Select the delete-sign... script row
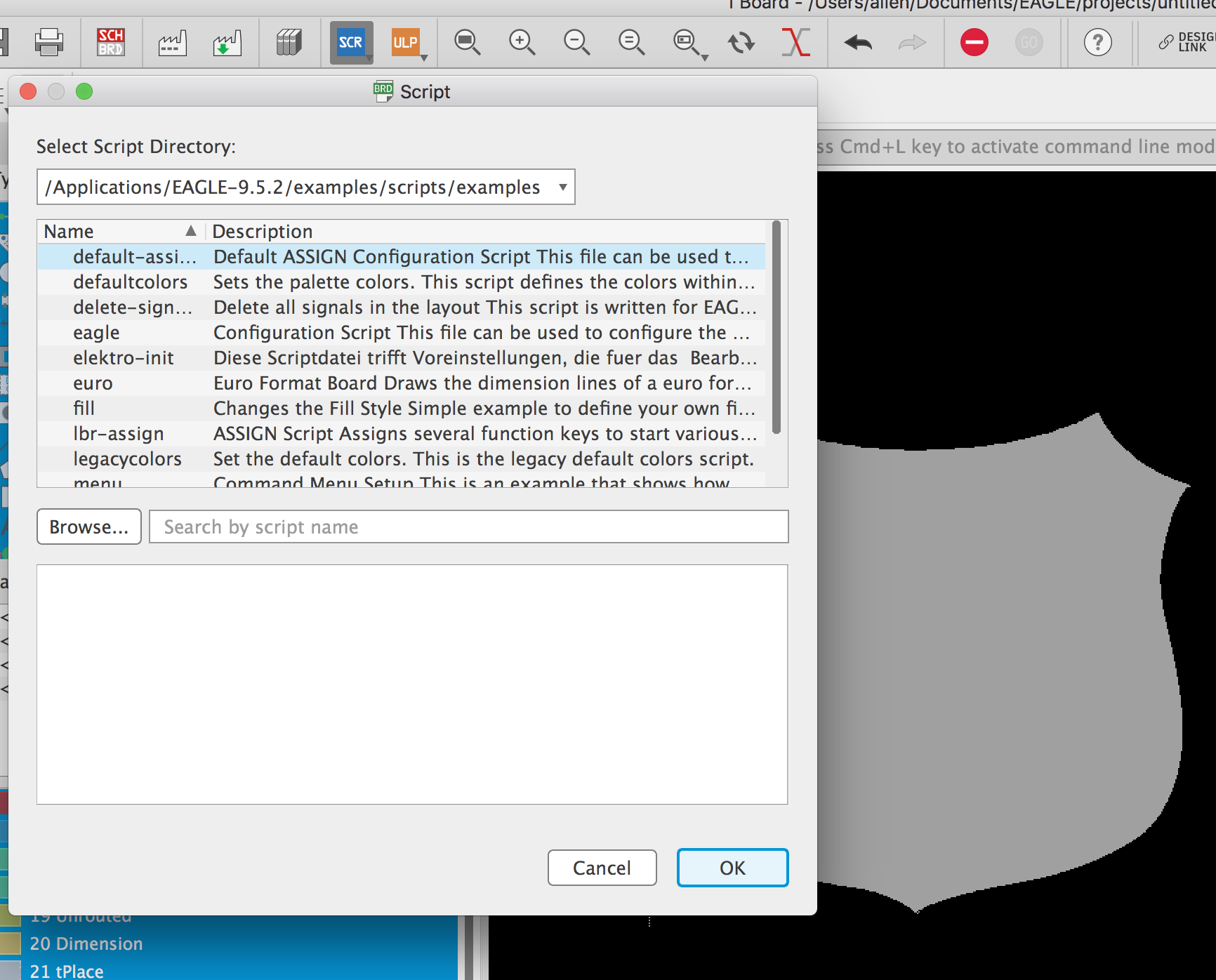 click(x=402, y=307)
